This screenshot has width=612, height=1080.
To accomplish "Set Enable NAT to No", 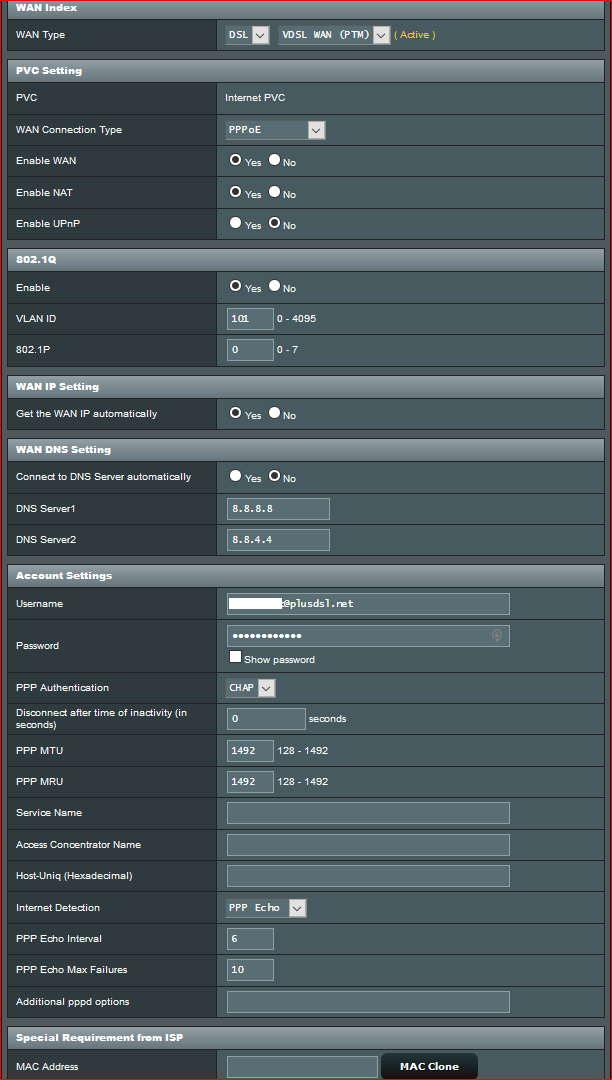I will (x=275, y=192).
